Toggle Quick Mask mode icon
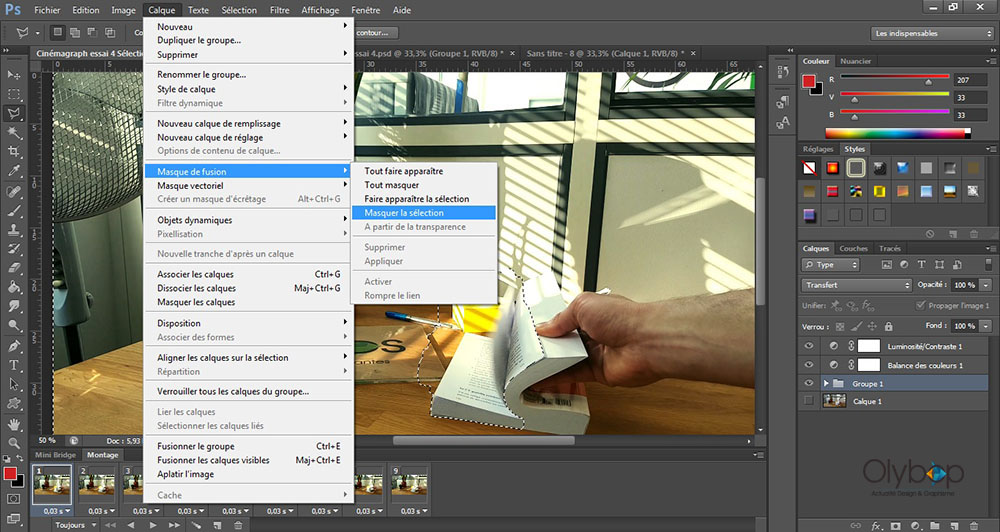Viewport: 1000px width, 532px height. pos(13,498)
